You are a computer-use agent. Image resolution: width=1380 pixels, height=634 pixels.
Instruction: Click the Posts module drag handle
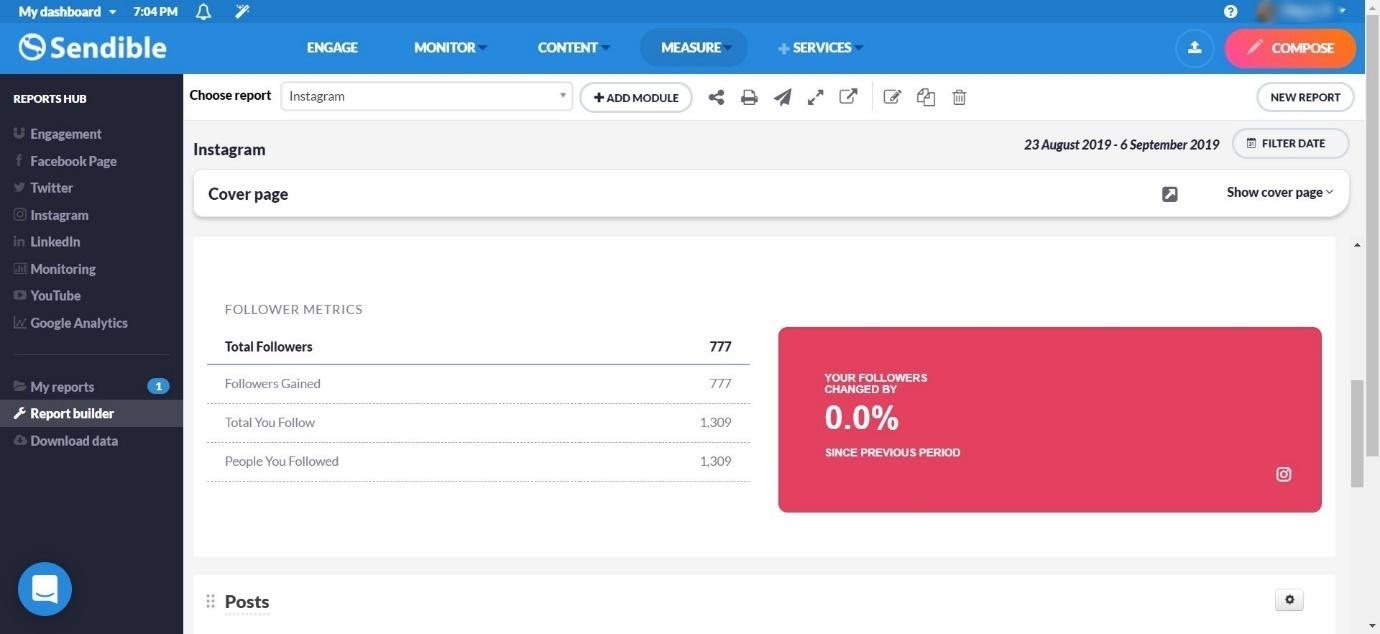tap(210, 601)
